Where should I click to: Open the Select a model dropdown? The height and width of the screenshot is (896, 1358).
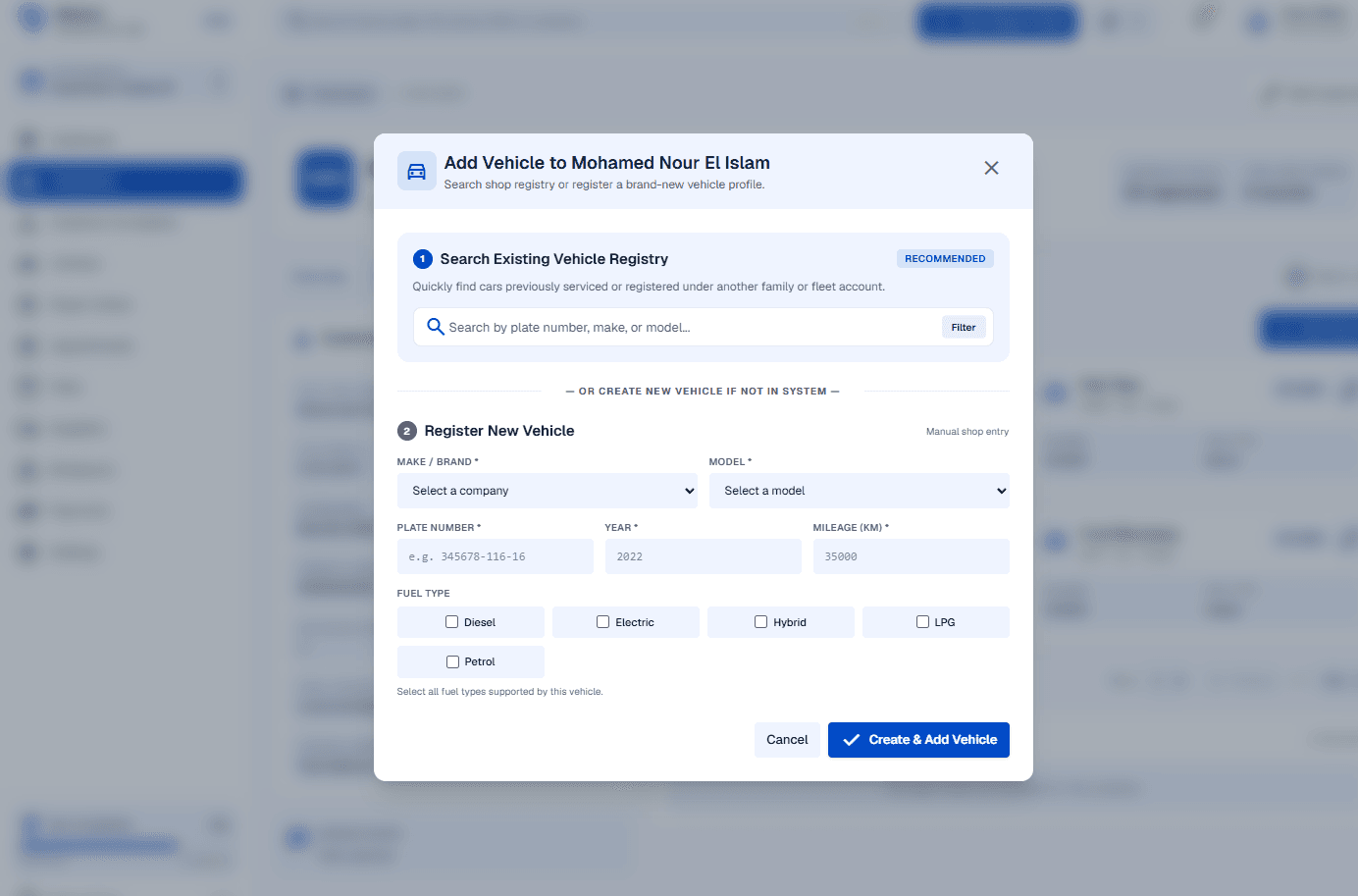tap(859, 491)
